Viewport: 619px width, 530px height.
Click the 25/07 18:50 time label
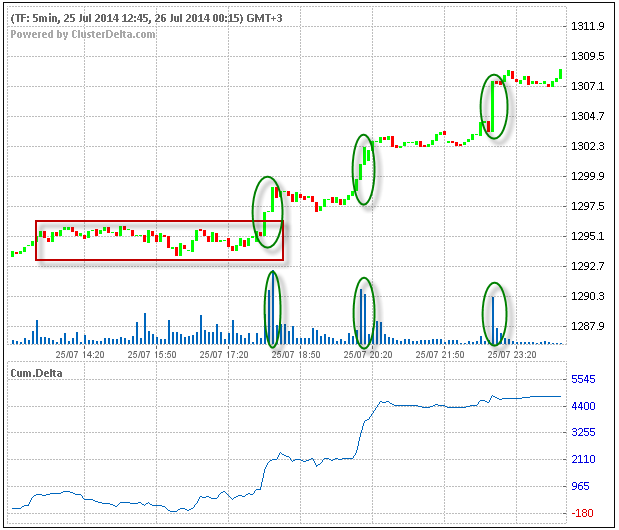297,355
